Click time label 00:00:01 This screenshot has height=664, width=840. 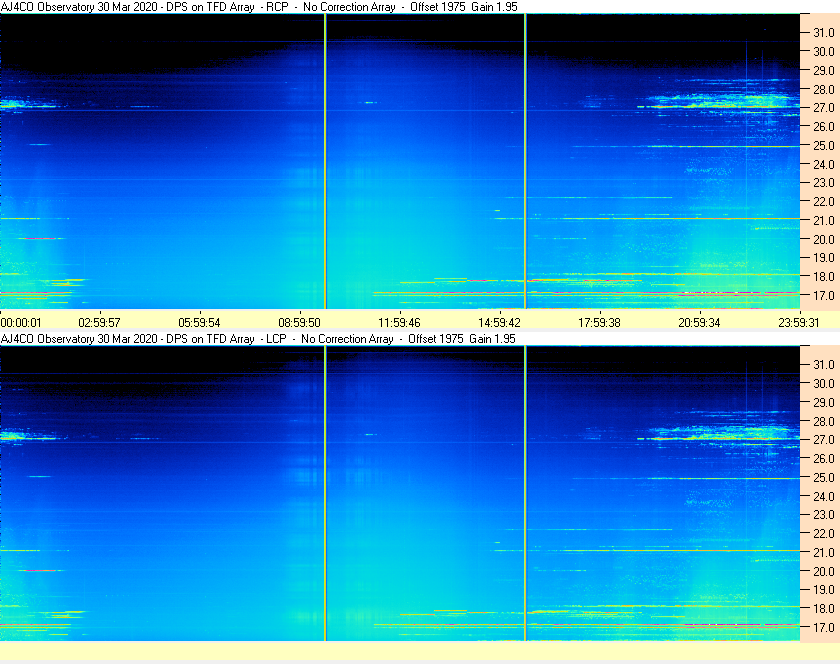[x=21, y=323]
